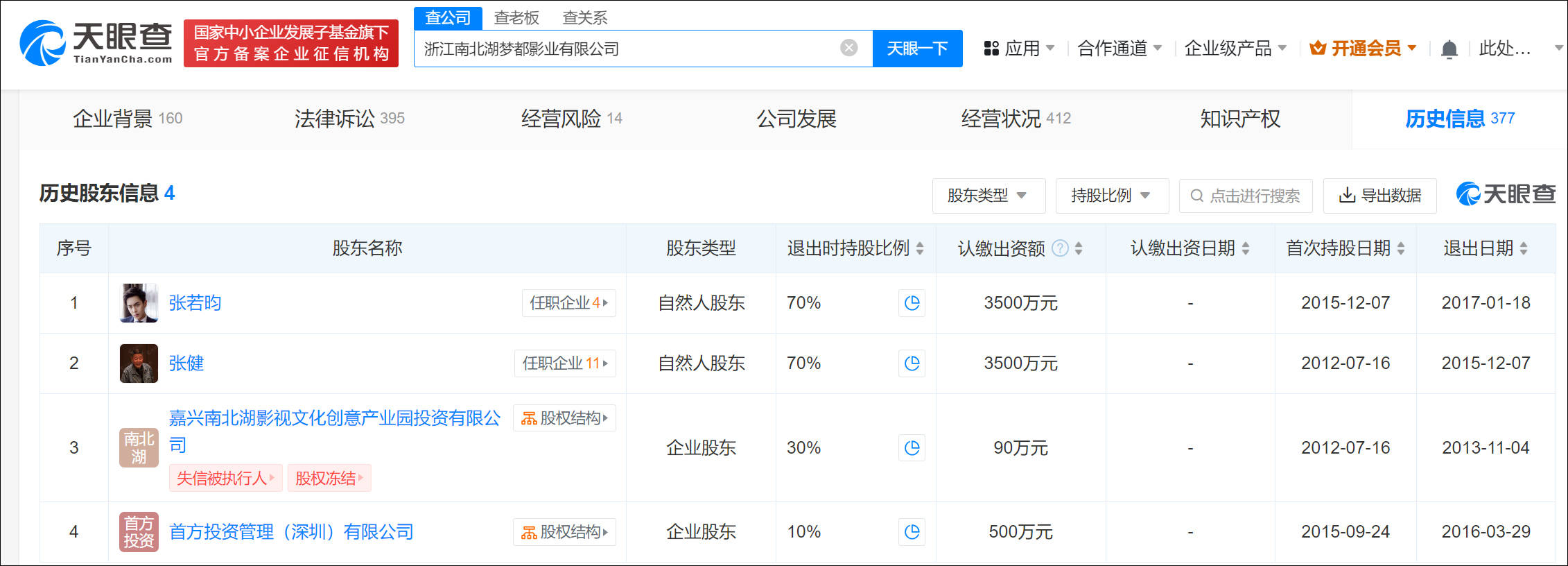Expand the 应用 menu

[x=1019, y=49]
